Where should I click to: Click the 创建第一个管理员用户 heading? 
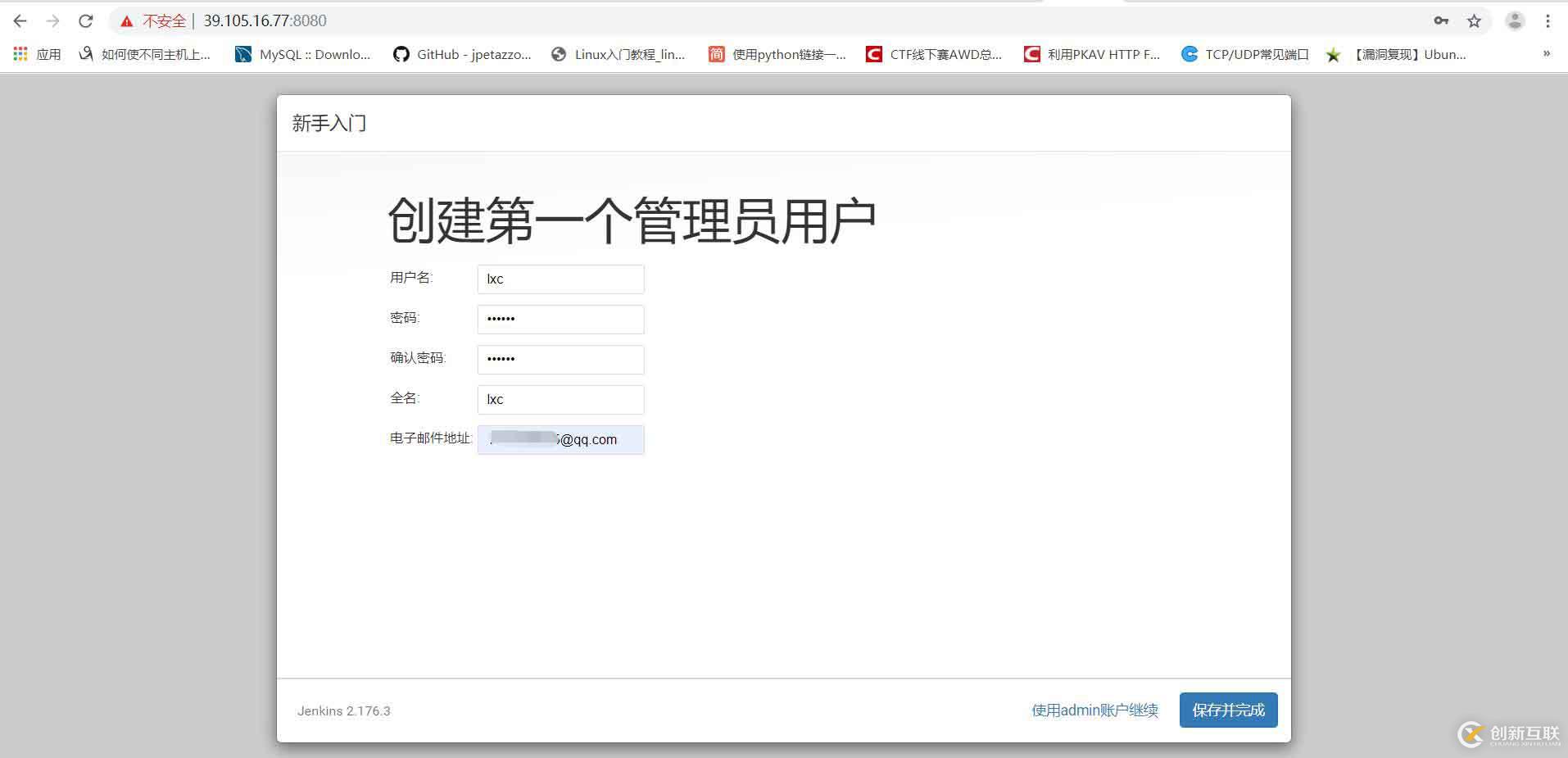[x=632, y=221]
